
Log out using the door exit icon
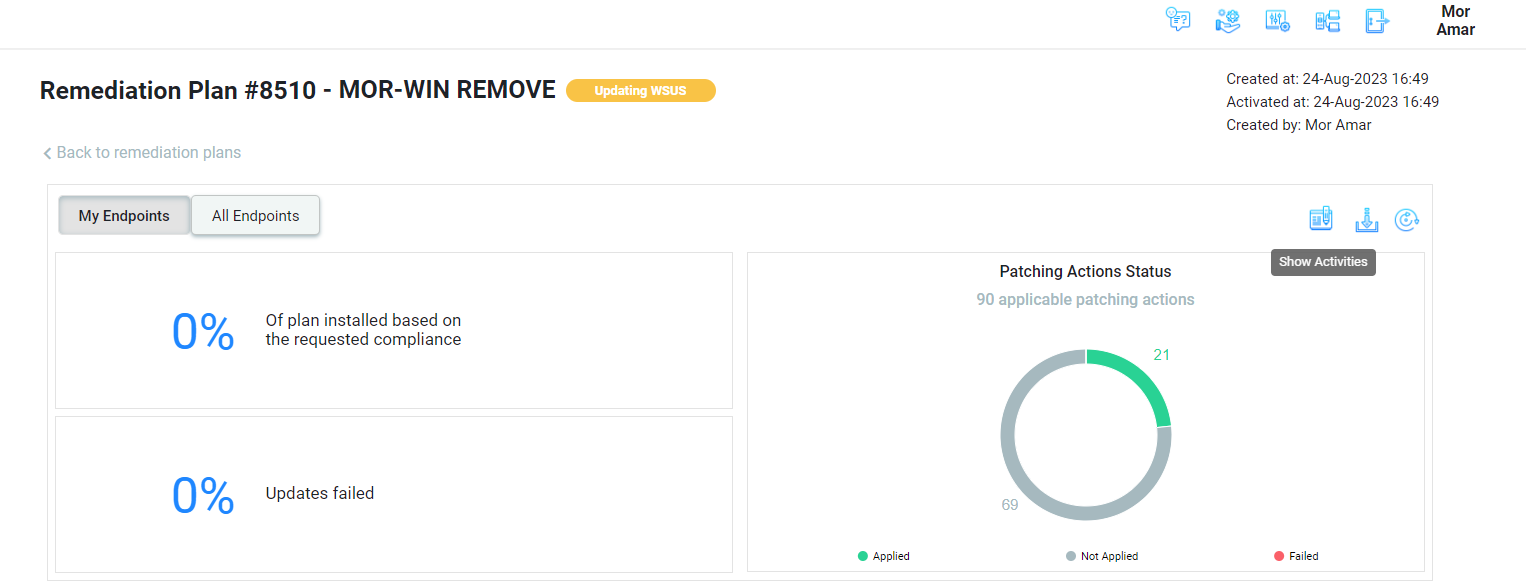(x=1378, y=20)
